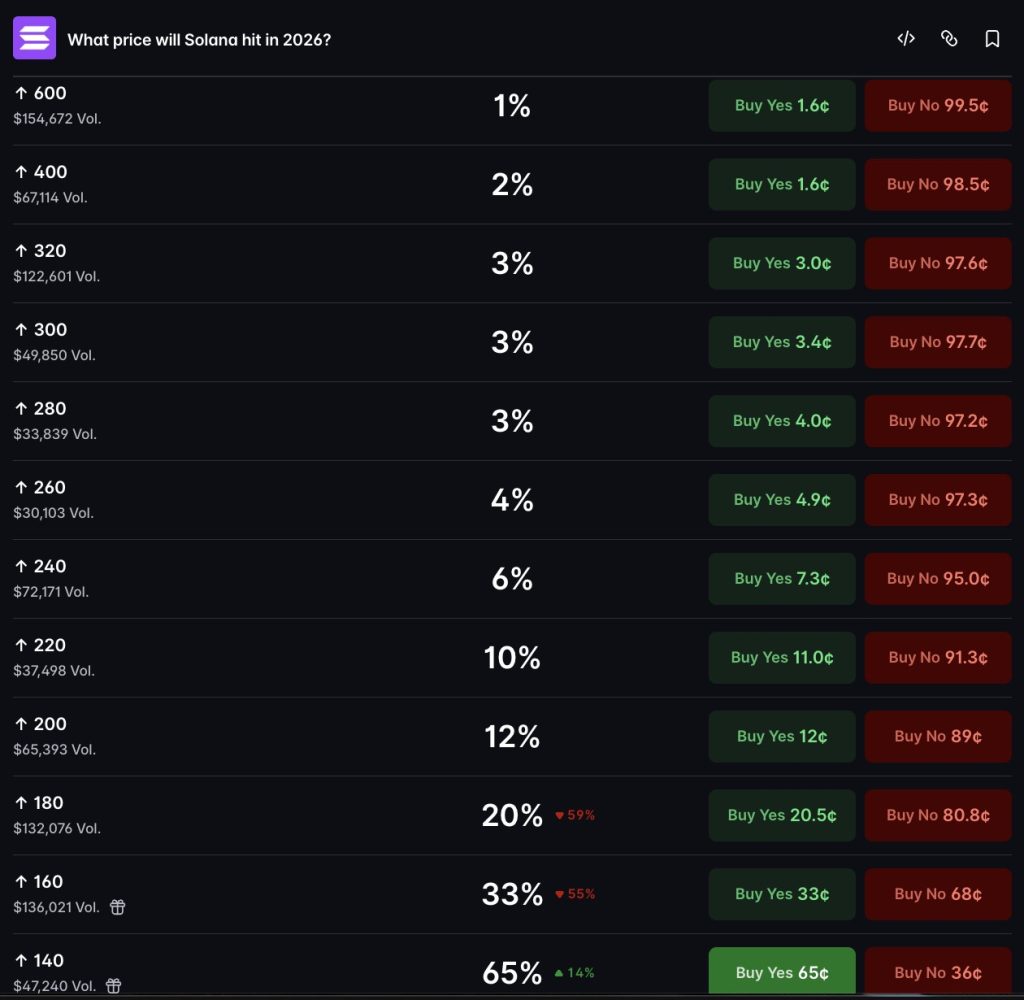This screenshot has height=1000, width=1024.
Task: Click the embed code icon
Action: pos(906,39)
